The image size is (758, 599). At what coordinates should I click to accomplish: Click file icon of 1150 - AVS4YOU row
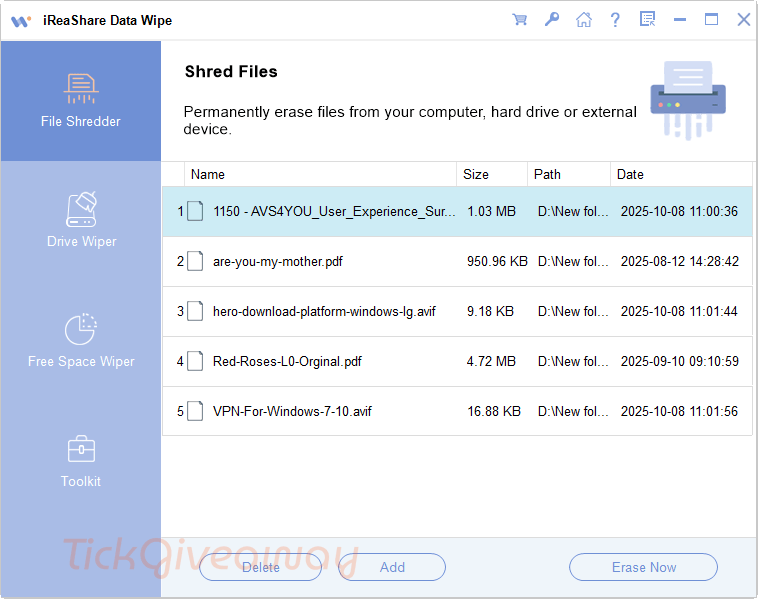(x=195, y=211)
